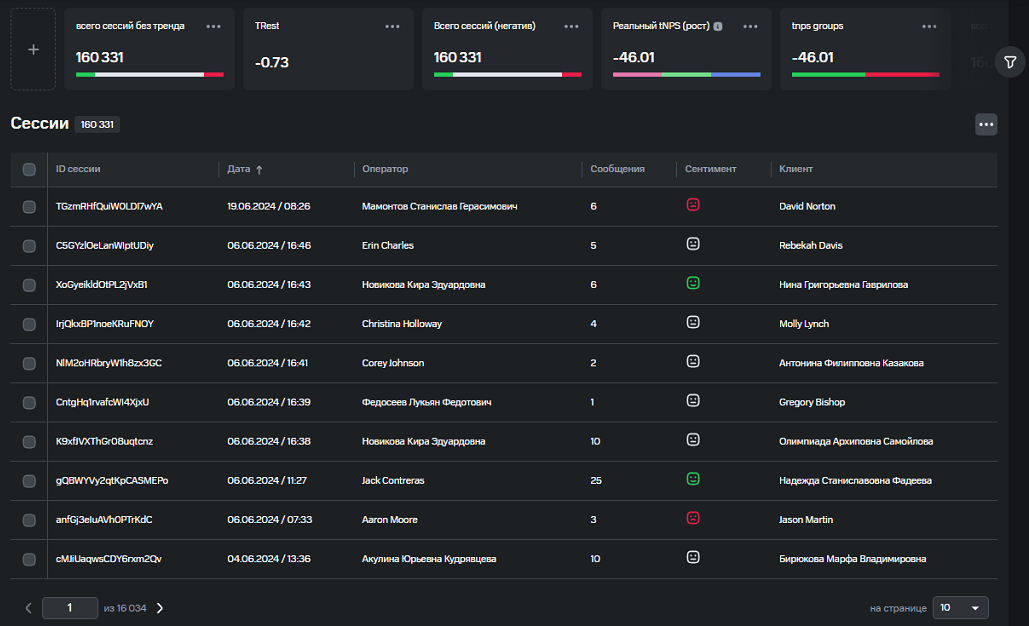This screenshot has height=626, width=1029.
Task: Click the page number input field
Action: tap(70, 608)
